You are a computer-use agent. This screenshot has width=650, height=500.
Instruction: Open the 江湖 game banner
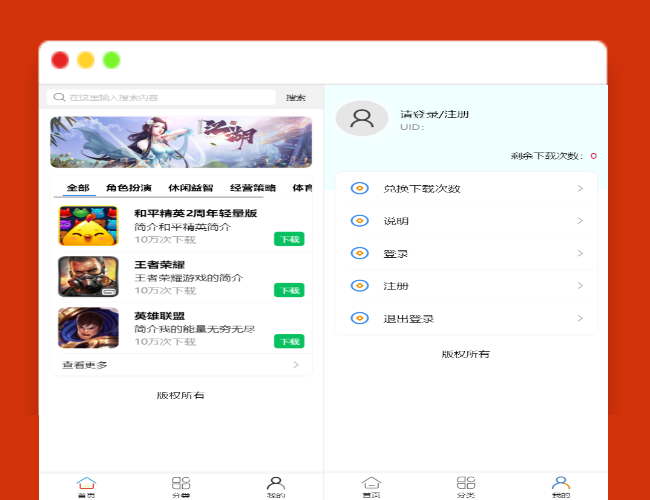(x=181, y=142)
